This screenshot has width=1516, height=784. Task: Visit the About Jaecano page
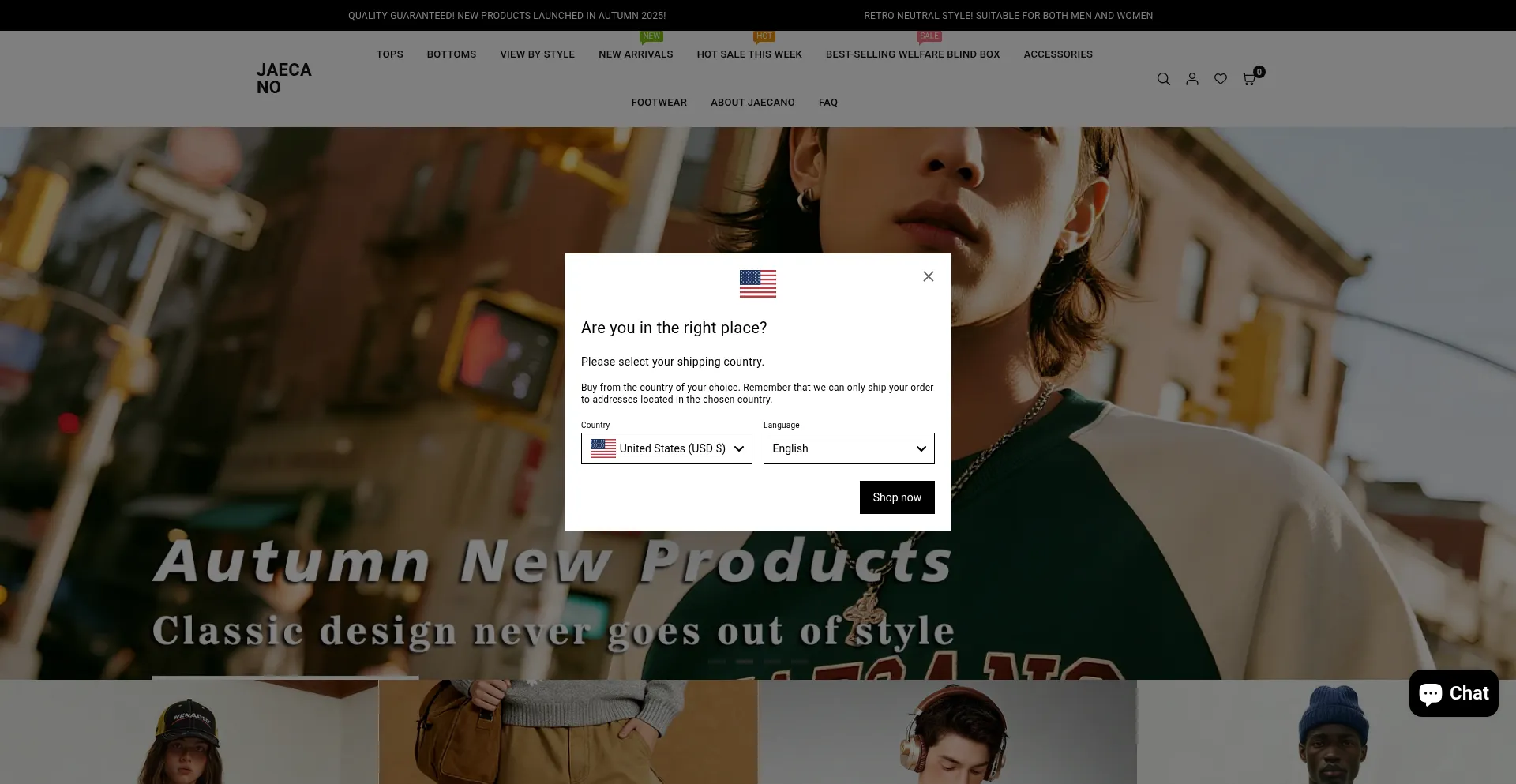click(752, 103)
